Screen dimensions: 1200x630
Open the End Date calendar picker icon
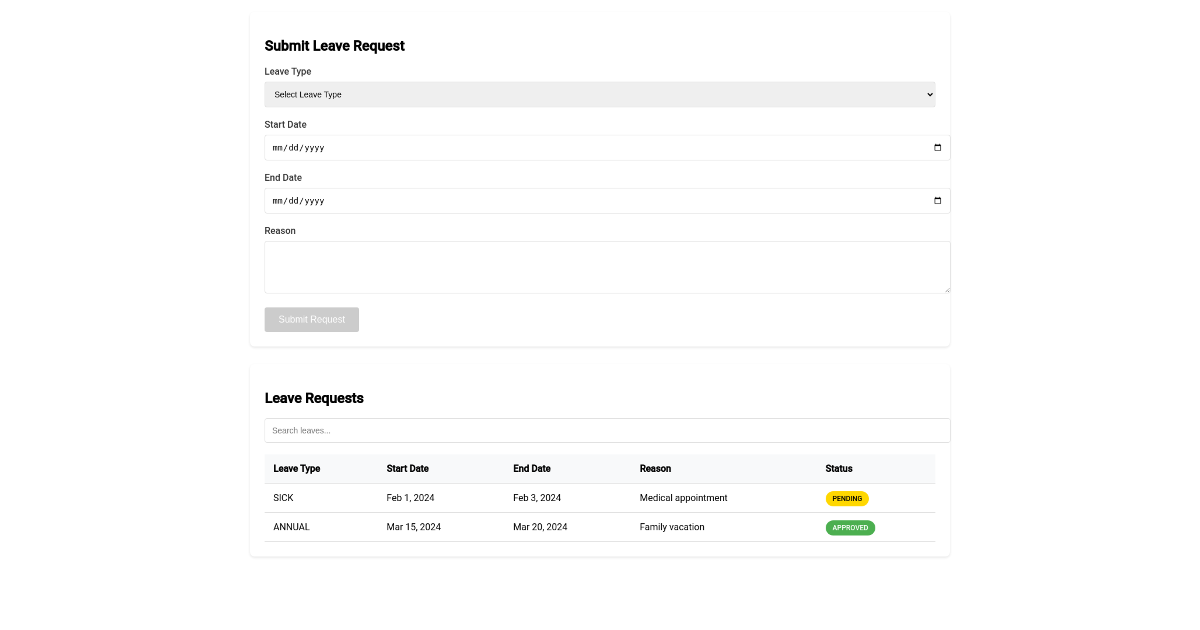pyautogui.click(x=936, y=200)
